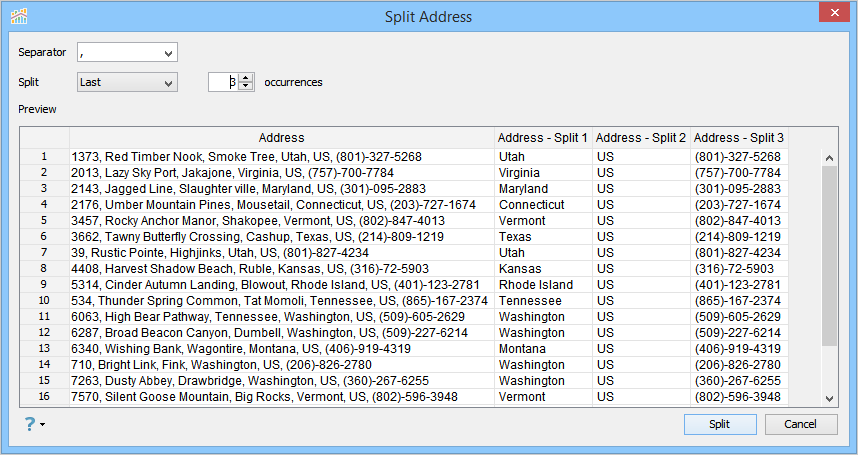Viewport: 858px width, 455px height.
Task: Select the Address column header
Action: click(281, 138)
